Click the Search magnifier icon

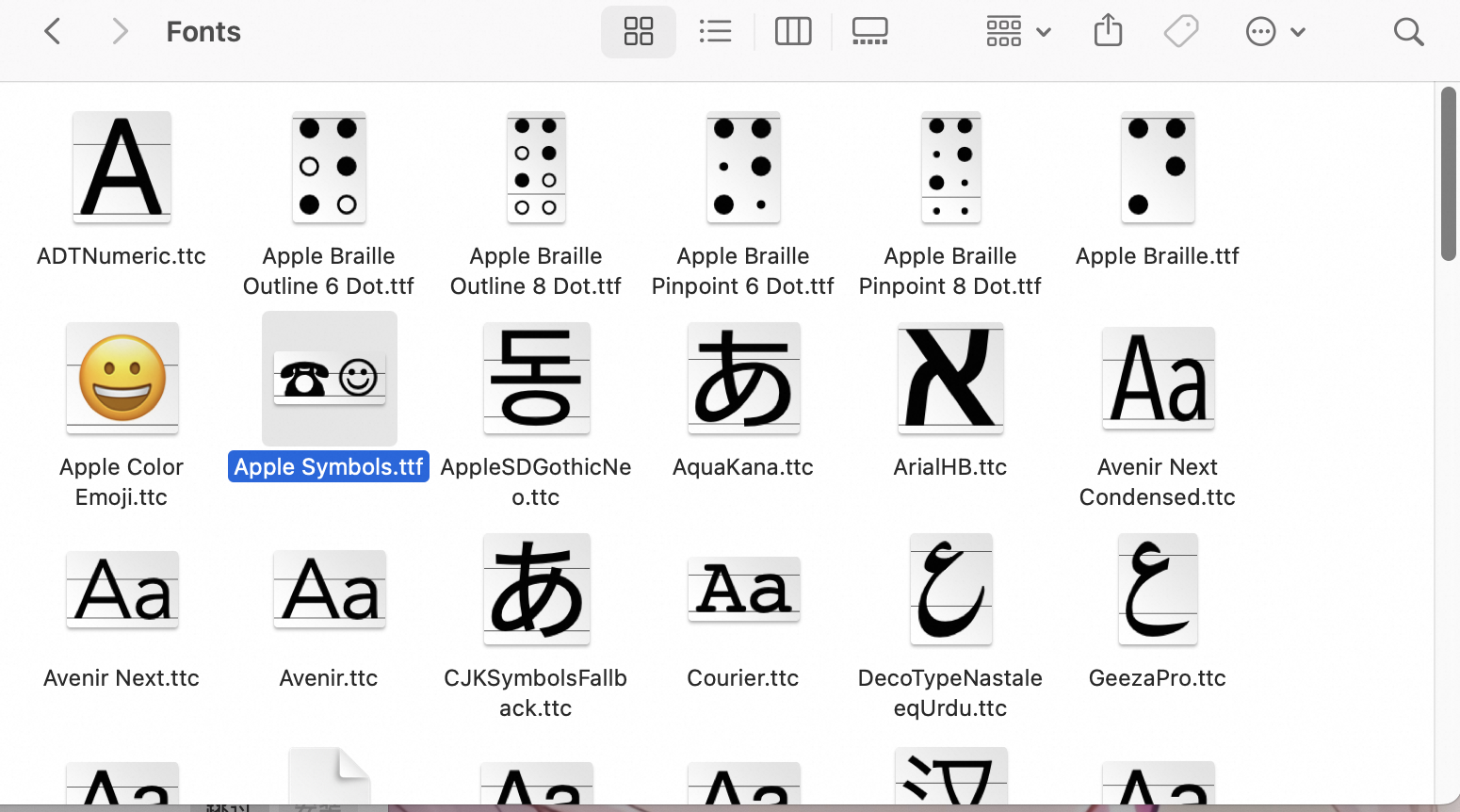1408,31
